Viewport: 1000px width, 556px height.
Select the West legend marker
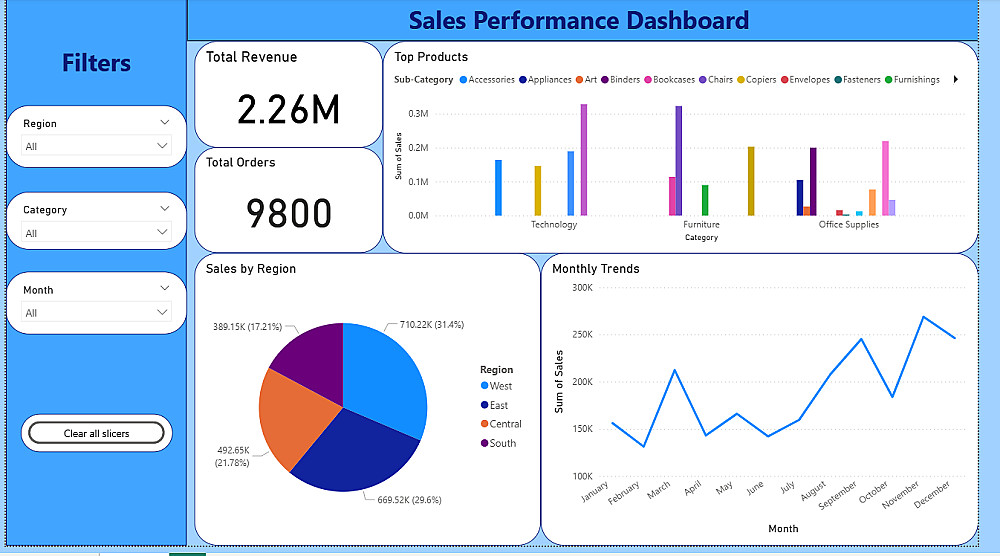[x=485, y=386]
